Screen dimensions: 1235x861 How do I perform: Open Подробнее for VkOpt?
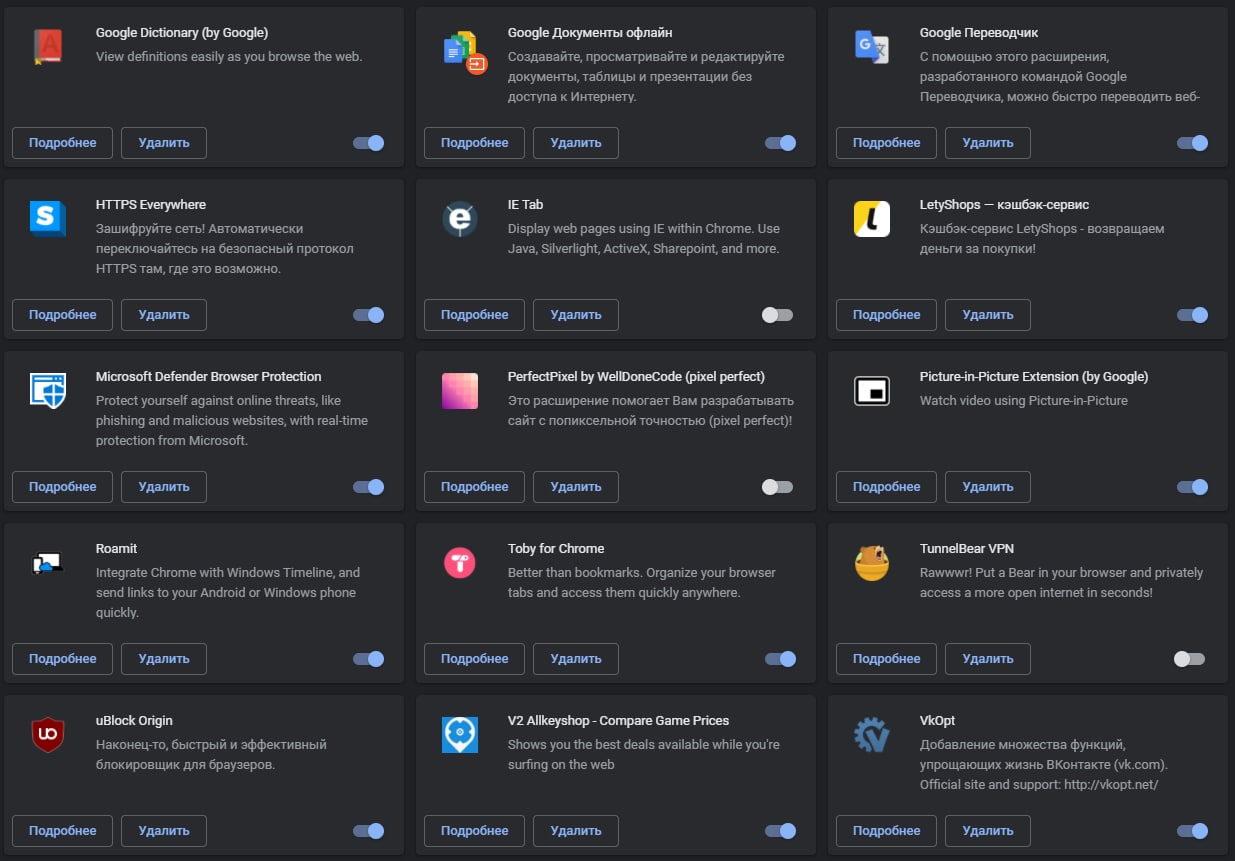pyautogui.click(x=887, y=831)
